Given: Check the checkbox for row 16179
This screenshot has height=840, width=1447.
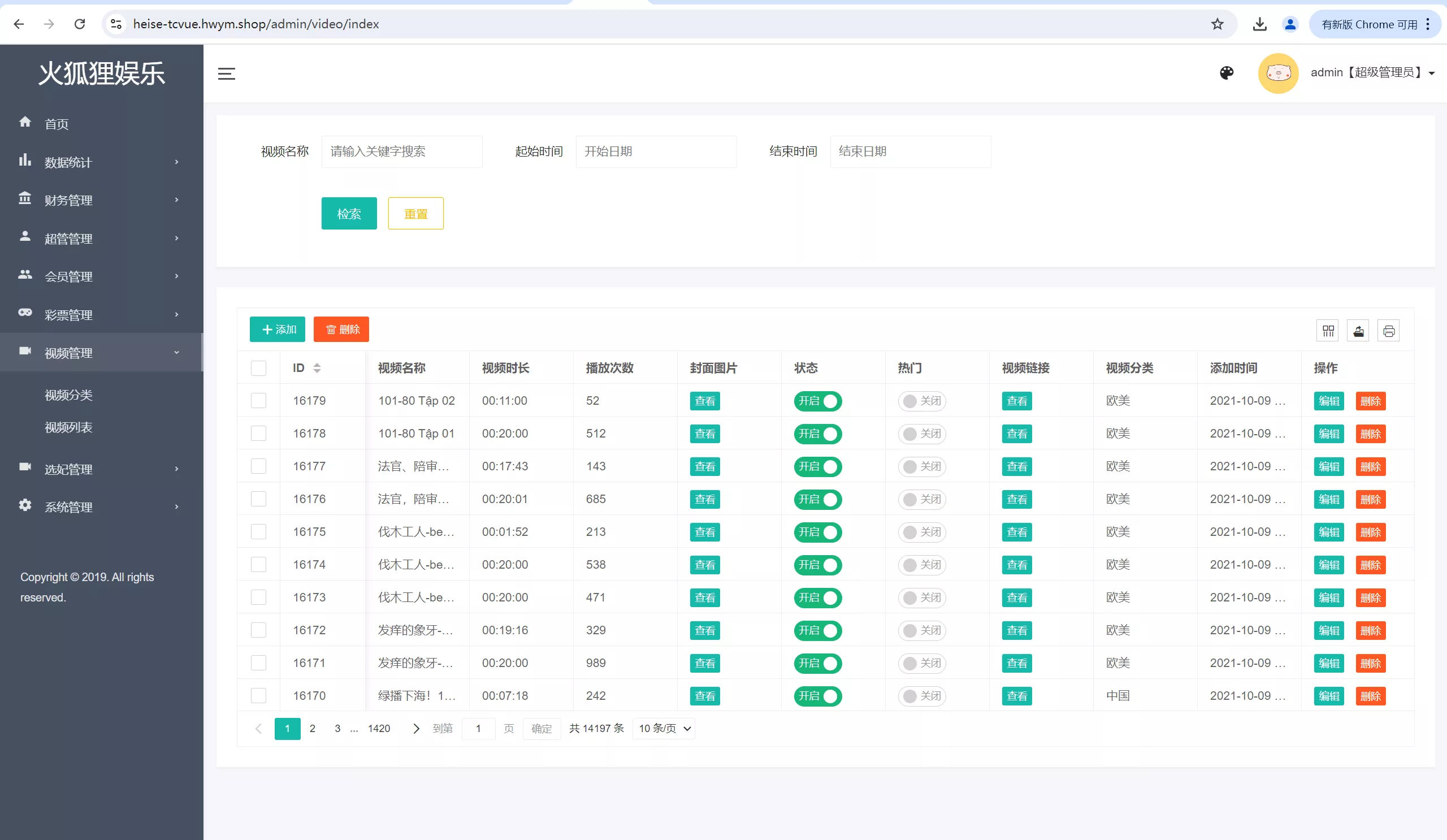Looking at the screenshot, I should tap(258, 401).
